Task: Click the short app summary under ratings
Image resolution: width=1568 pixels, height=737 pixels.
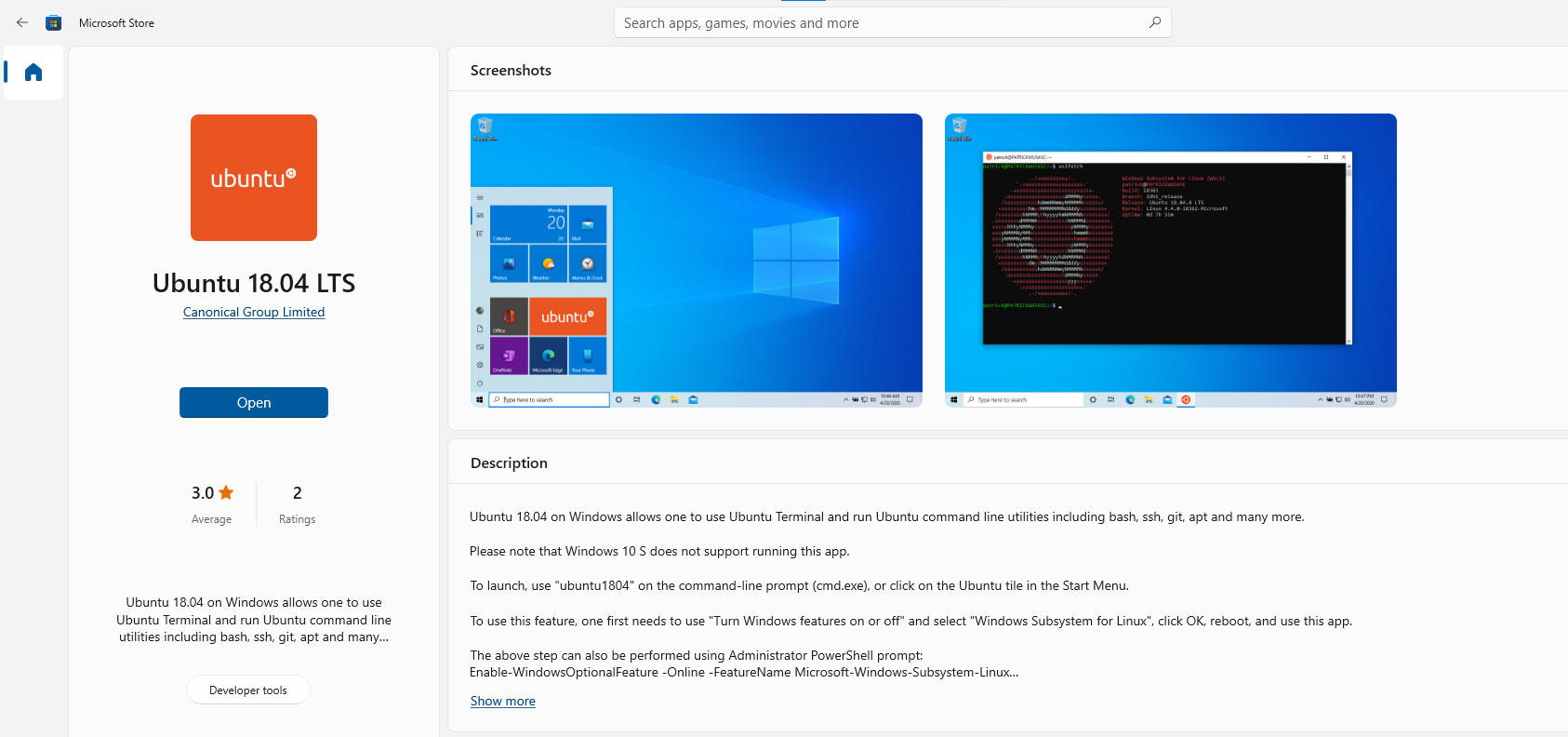Action: 254,620
